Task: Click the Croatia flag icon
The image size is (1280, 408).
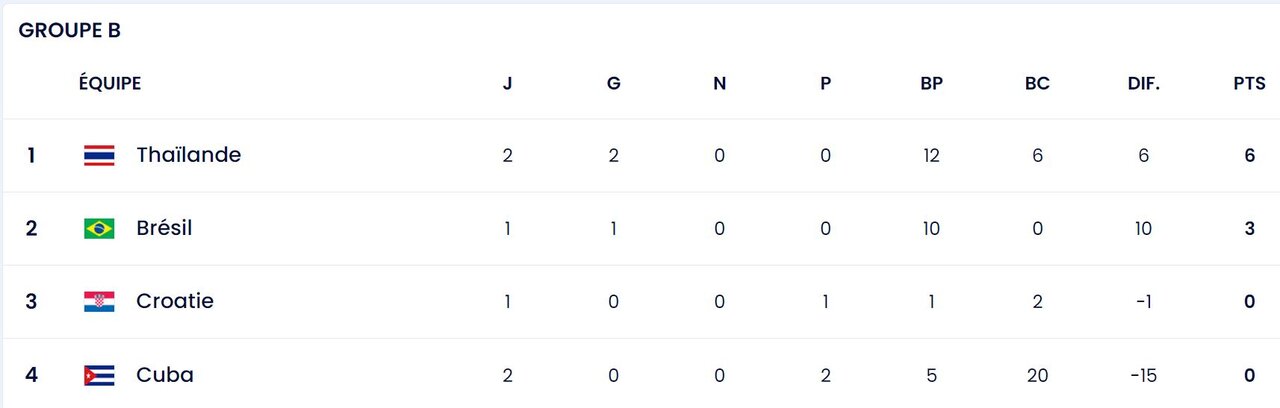Action: coord(99,301)
